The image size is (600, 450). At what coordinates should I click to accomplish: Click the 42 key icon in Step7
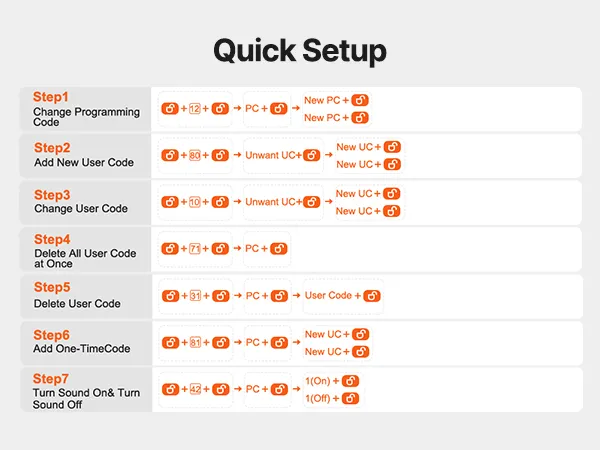click(x=195, y=389)
